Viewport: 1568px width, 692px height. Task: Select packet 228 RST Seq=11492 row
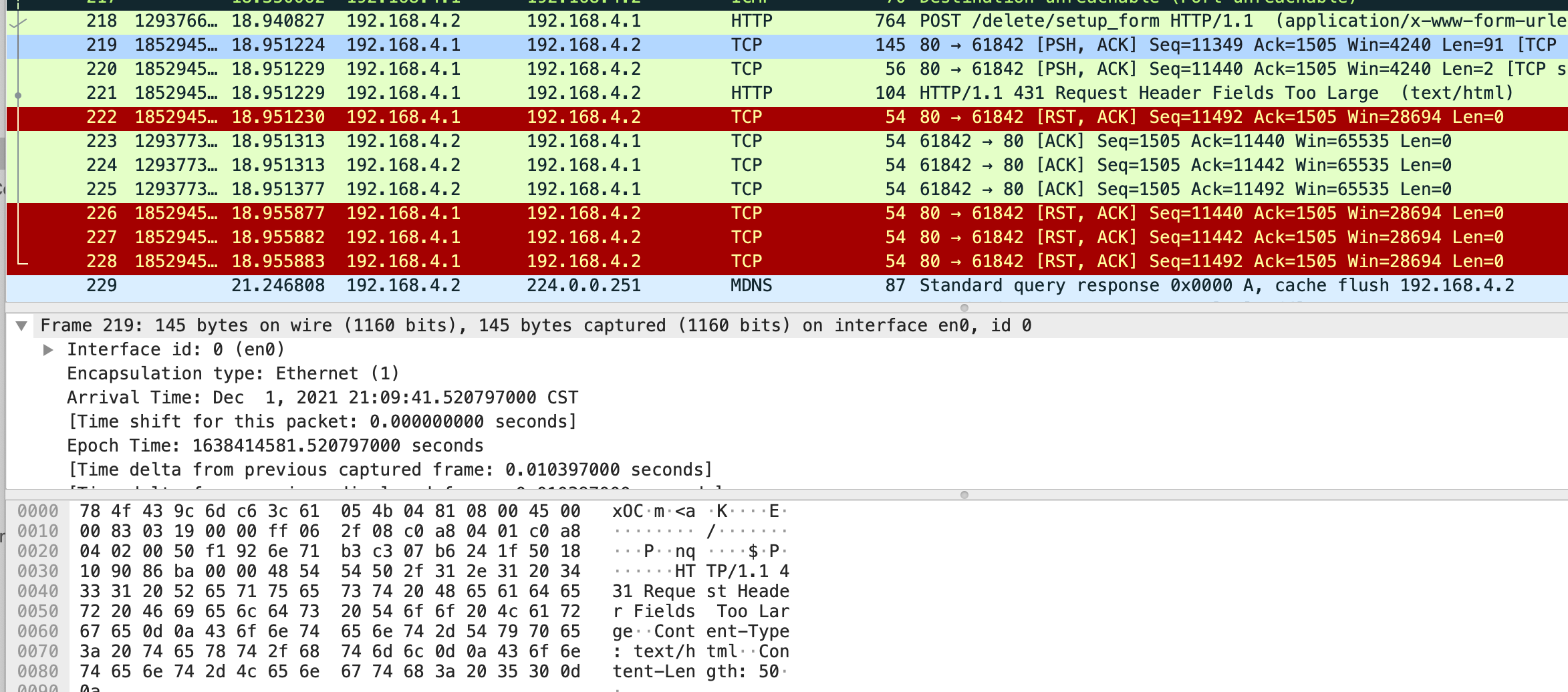point(787,262)
